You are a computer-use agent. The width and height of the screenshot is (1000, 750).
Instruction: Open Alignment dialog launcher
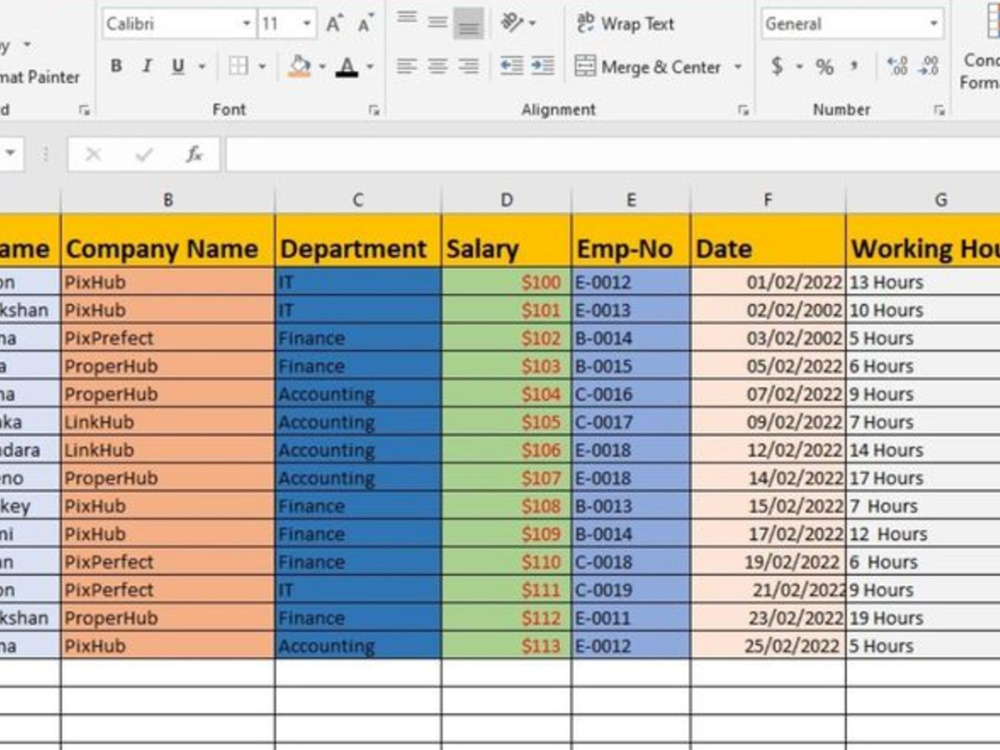(x=743, y=110)
